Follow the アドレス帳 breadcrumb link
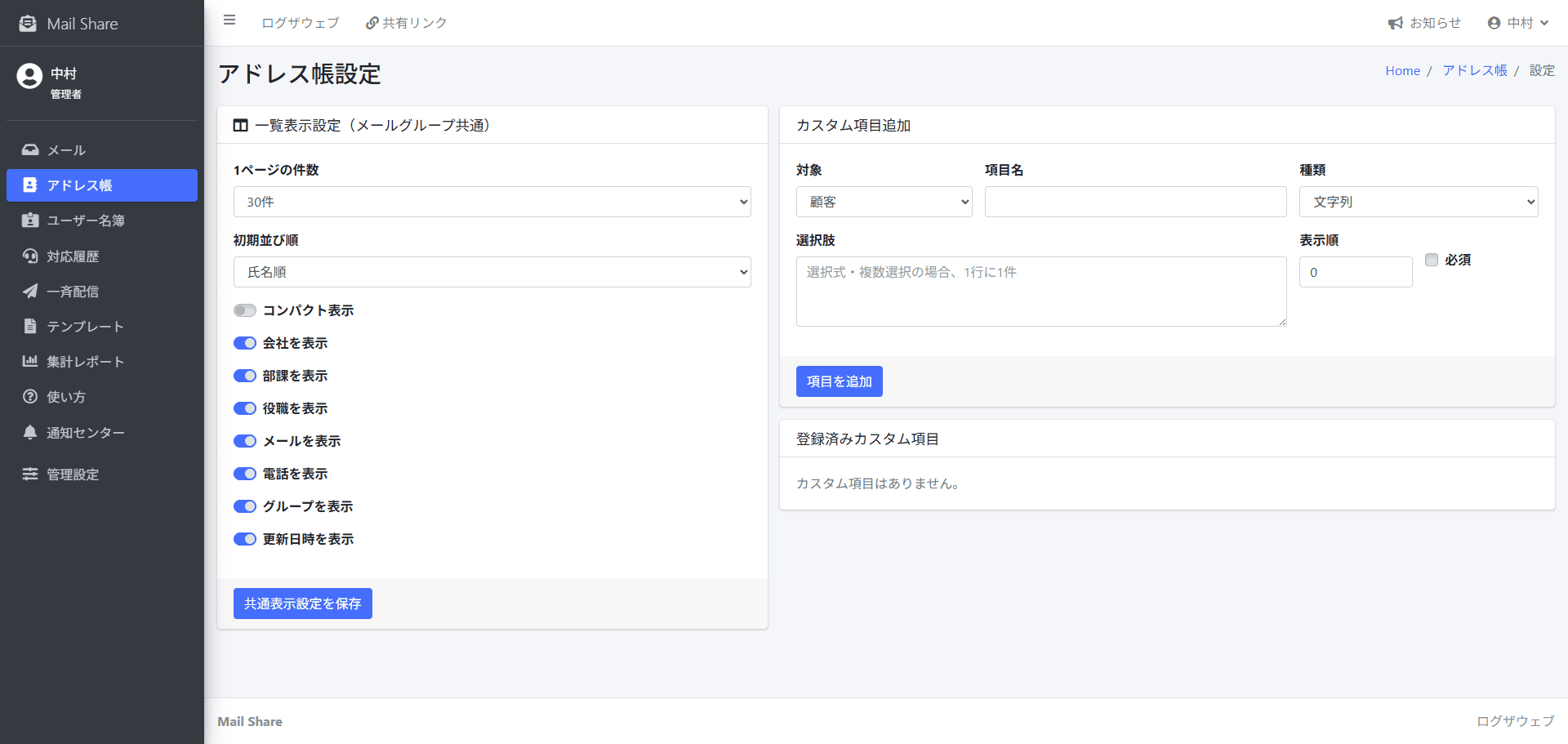The height and width of the screenshot is (744, 1568). (1475, 71)
